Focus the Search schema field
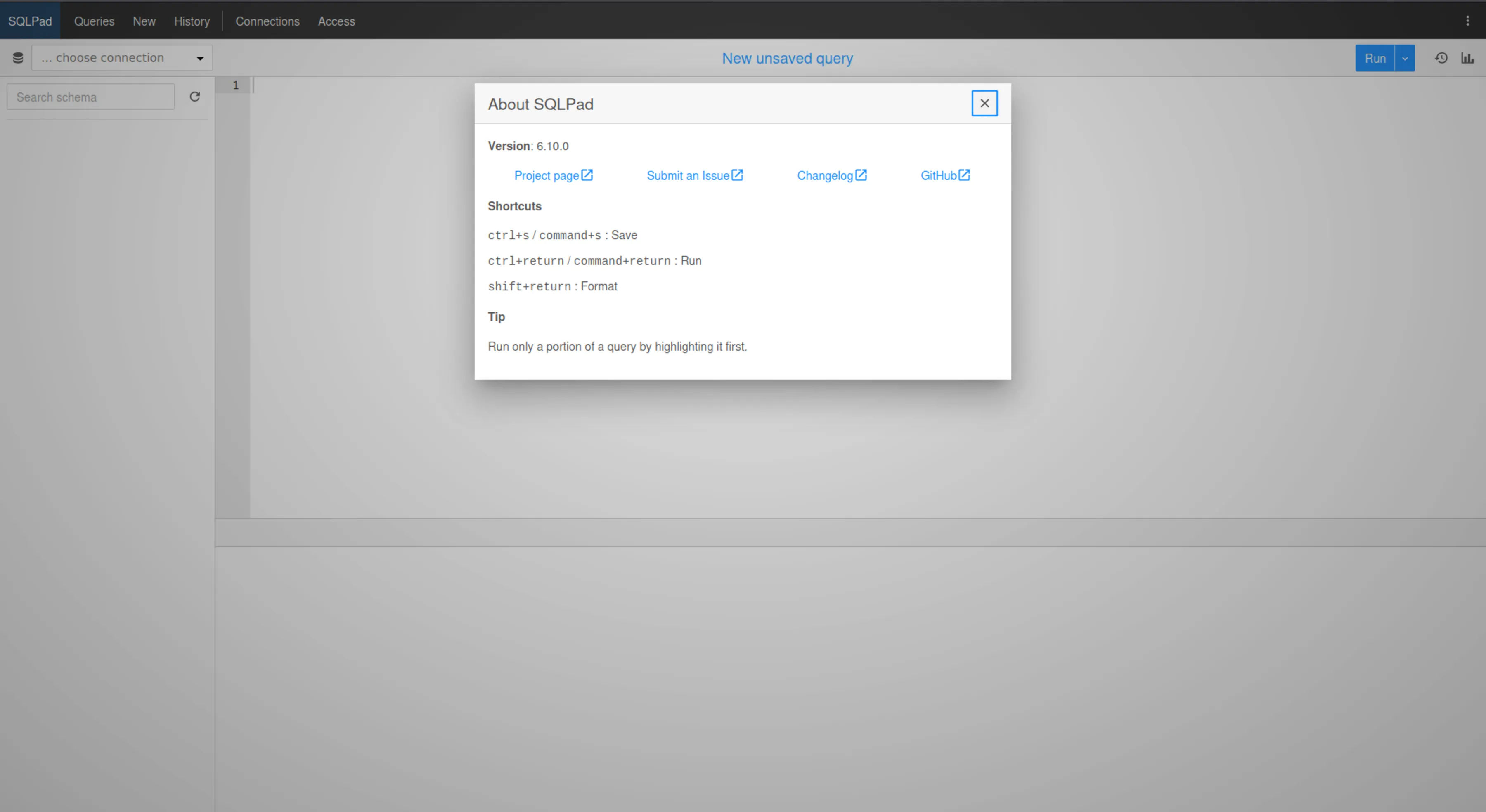 tap(90, 97)
